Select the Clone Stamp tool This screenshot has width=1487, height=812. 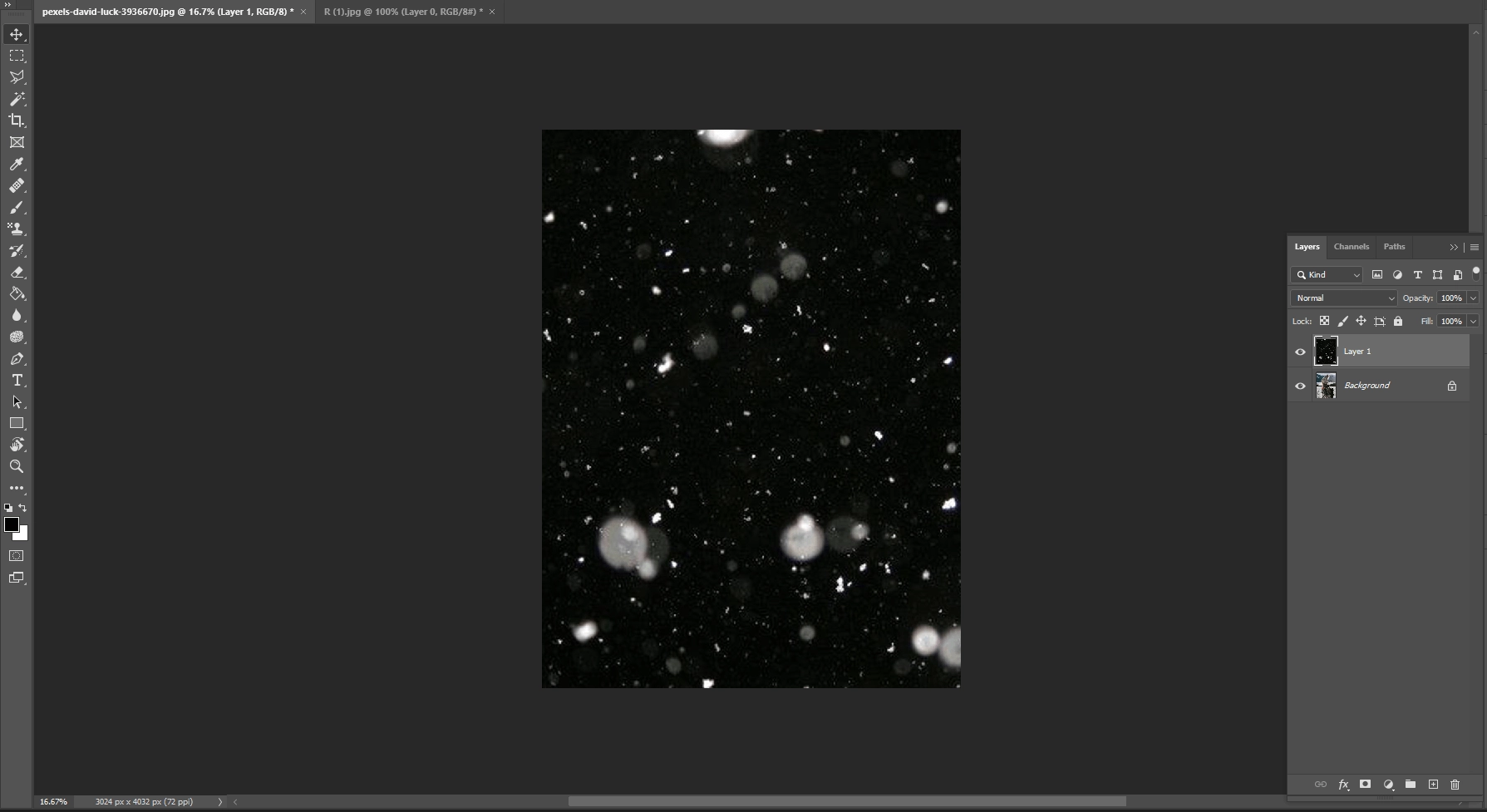click(17, 229)
